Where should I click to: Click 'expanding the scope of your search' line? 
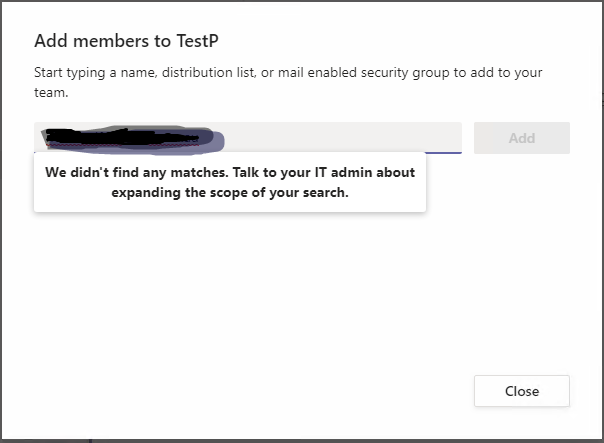point(230,193)
